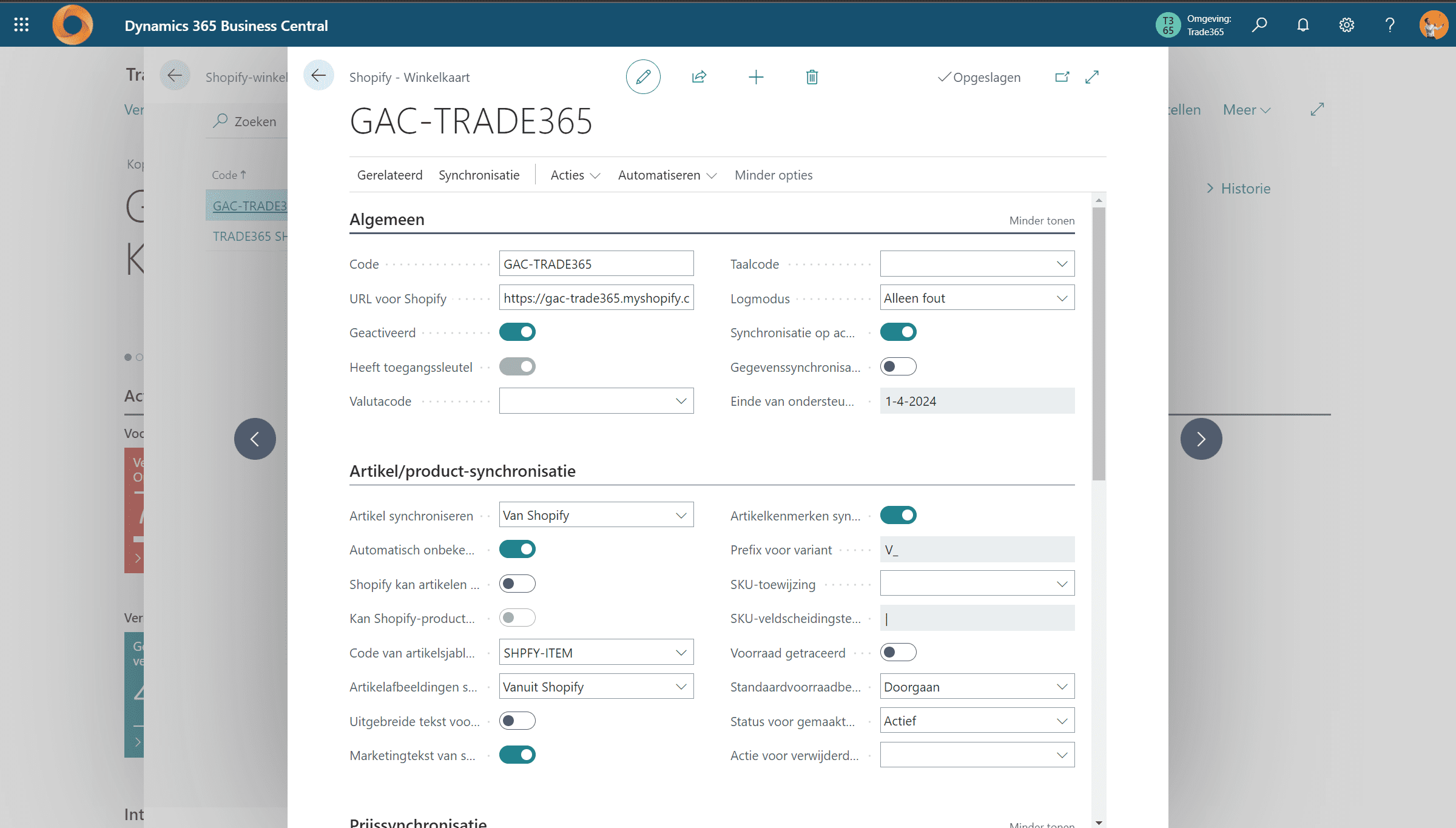Sort by Code column in list
The image size is (1456, 828).
pos(229,175)
